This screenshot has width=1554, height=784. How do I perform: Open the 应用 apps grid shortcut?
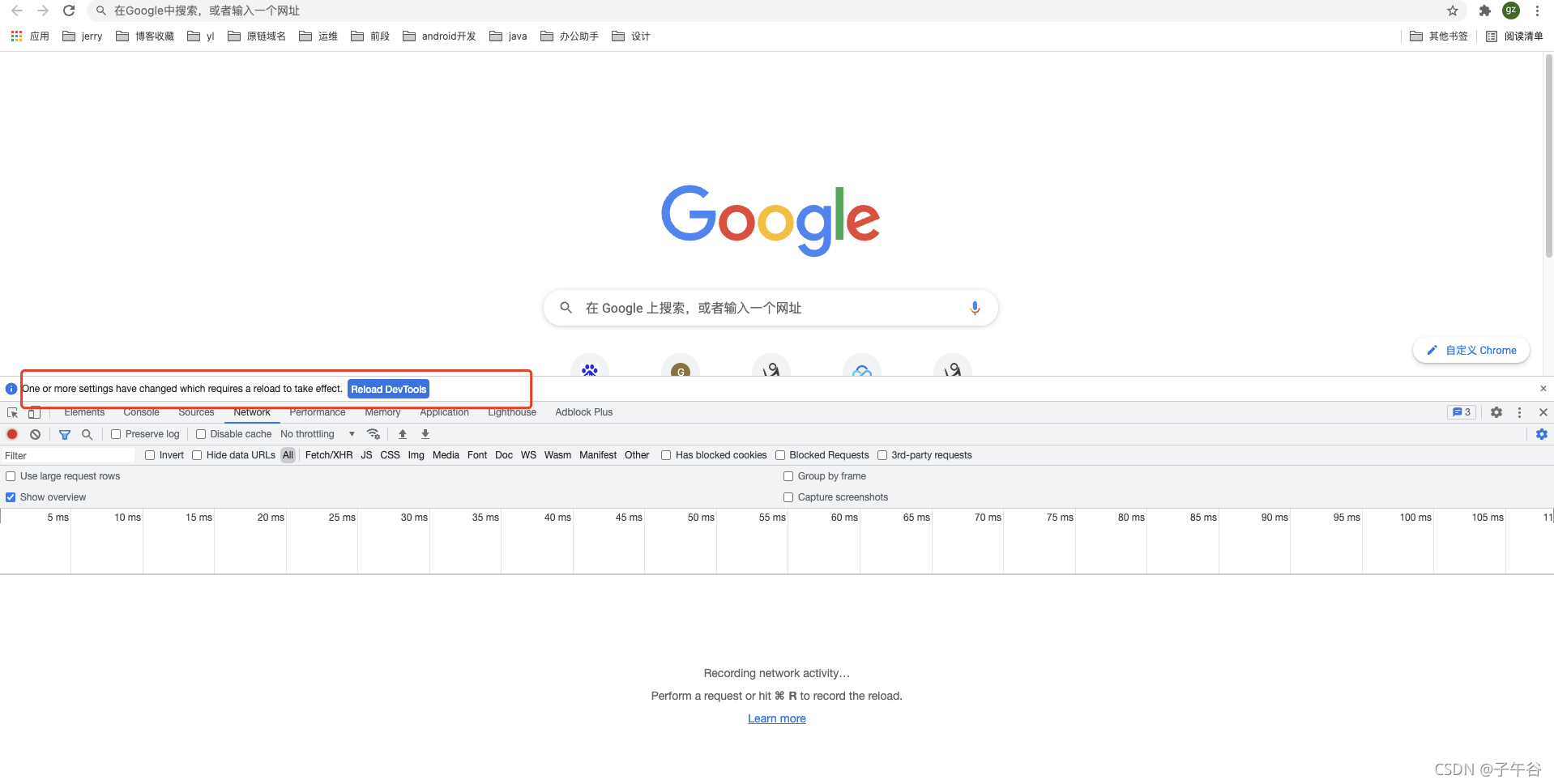(x=30, y=36)
